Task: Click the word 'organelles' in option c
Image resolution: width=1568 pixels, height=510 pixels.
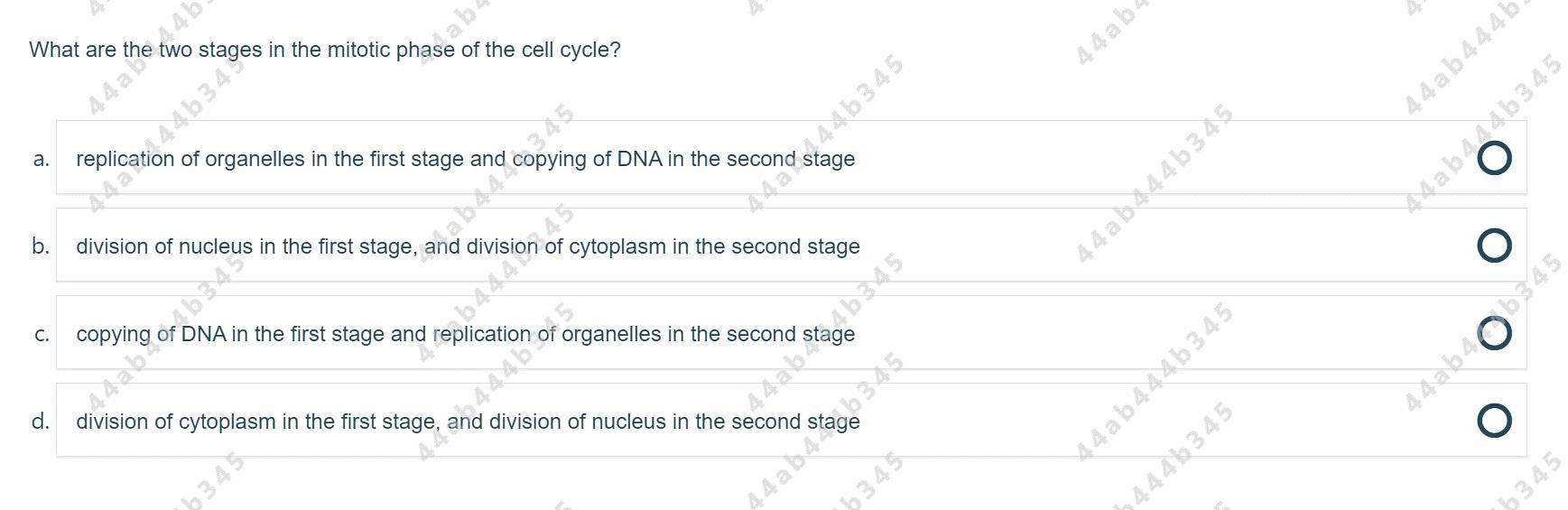Action: (x=611, y=334)
